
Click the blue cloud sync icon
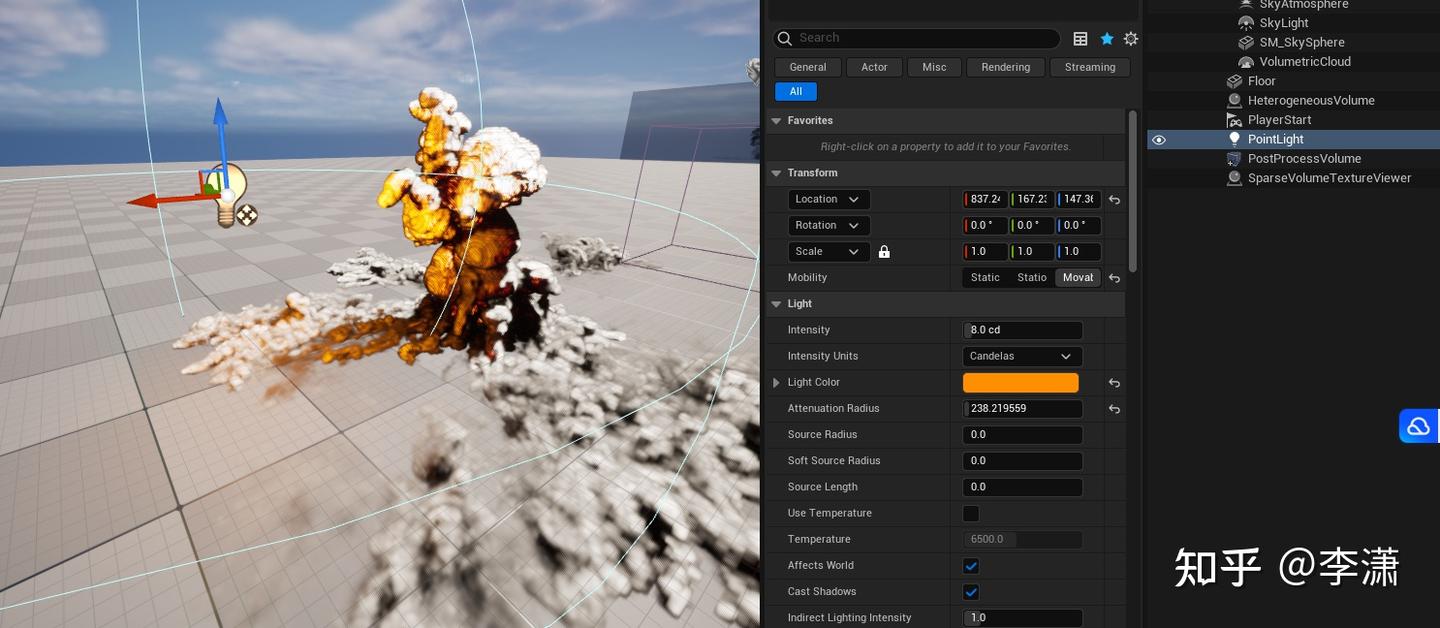[x=1418, y=427]
